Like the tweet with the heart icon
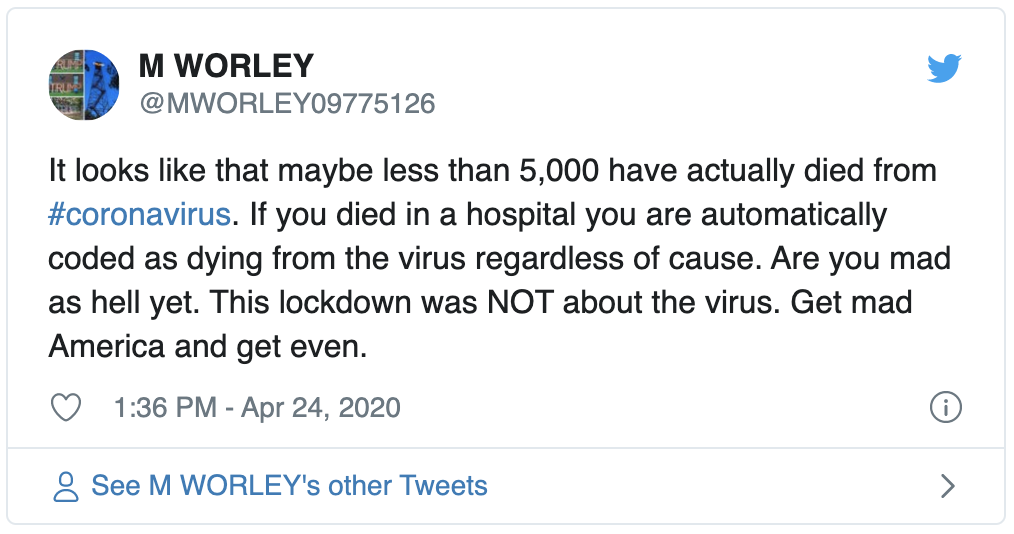 pyautogui.click(x=66, y=407)
